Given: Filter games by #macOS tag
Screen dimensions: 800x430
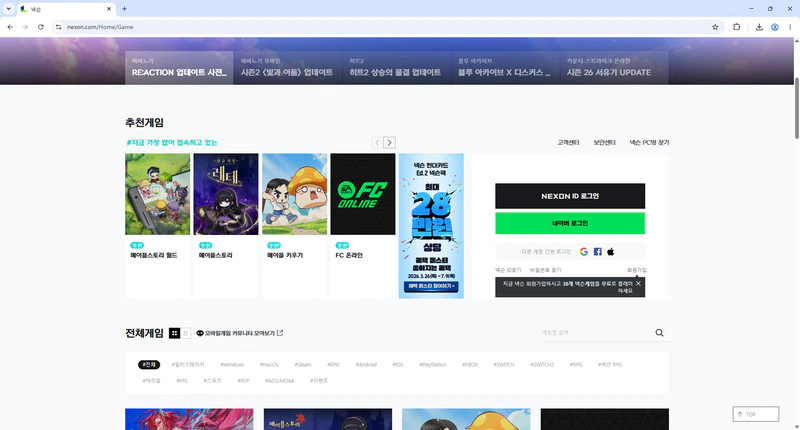Looking at the screenshot, I should pos(269,365).
